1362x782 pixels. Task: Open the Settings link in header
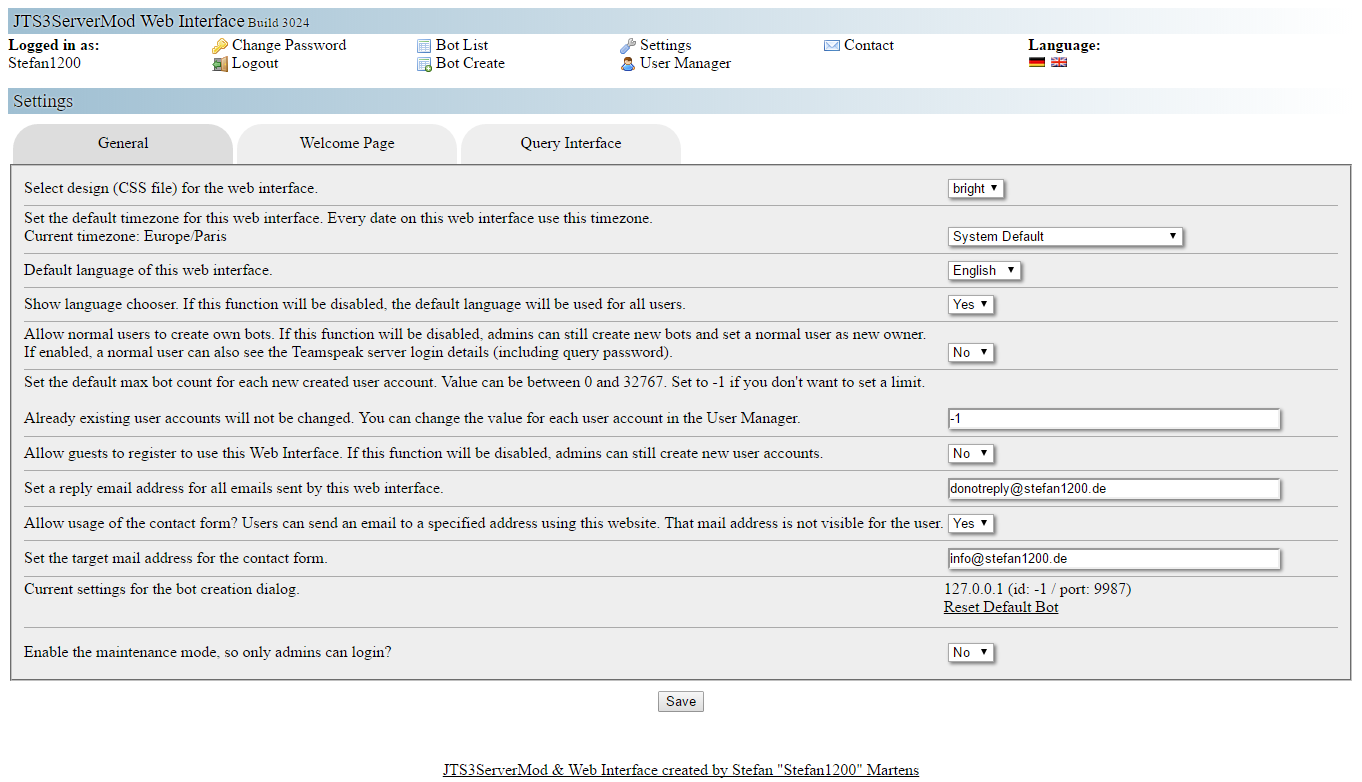pos(665,45)
